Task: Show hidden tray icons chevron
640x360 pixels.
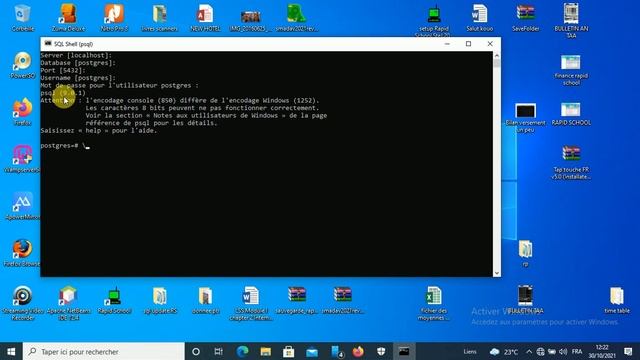Action: click(529, 351)
